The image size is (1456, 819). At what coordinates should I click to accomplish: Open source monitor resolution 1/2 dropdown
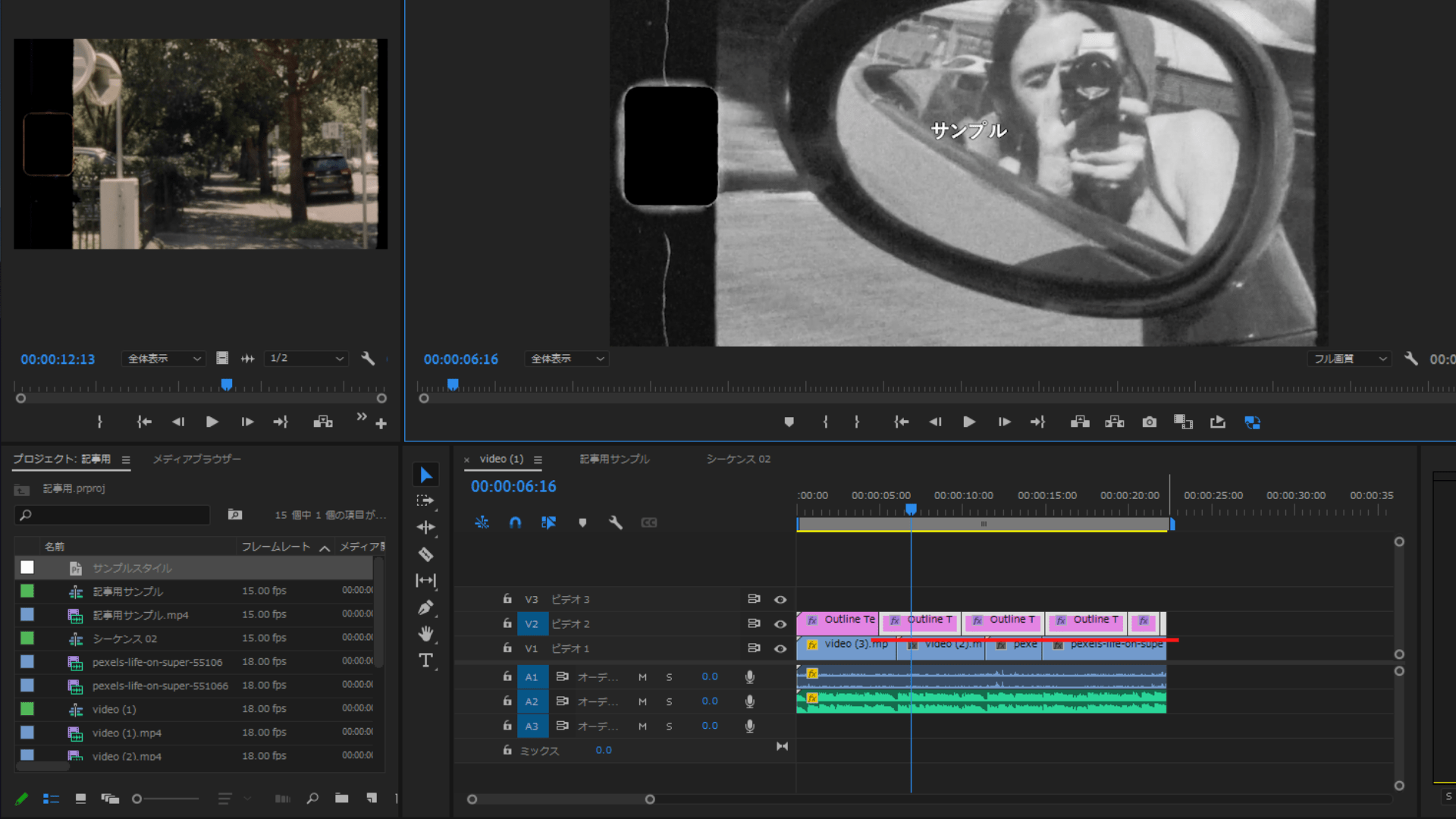306,358
